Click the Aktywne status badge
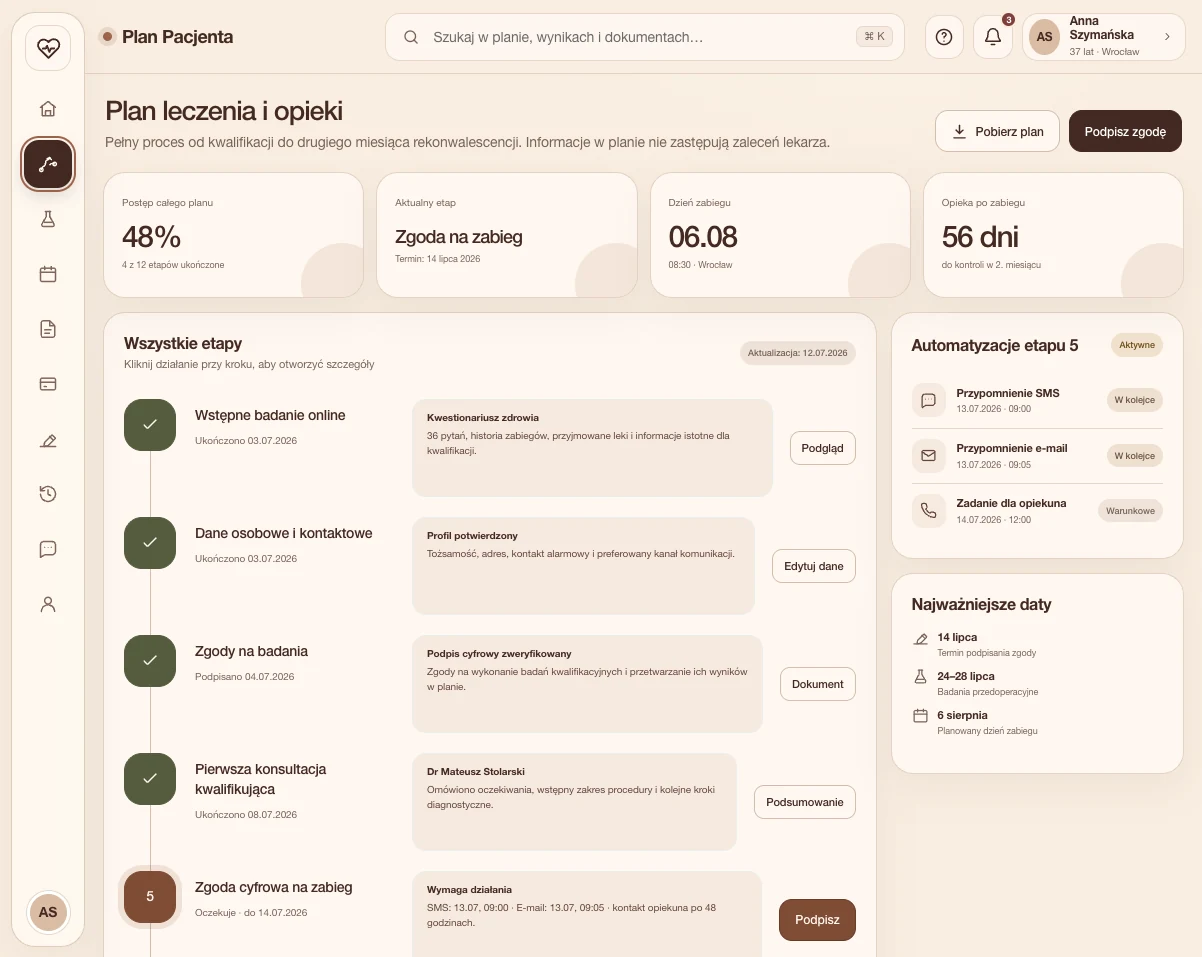 click(x=1137, y=345)
